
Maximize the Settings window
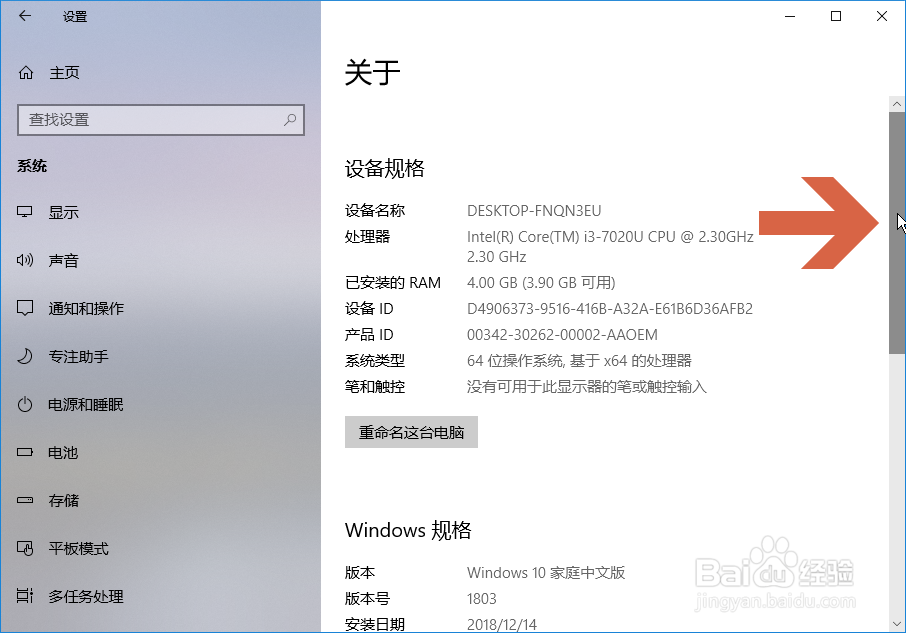point(836,16)
